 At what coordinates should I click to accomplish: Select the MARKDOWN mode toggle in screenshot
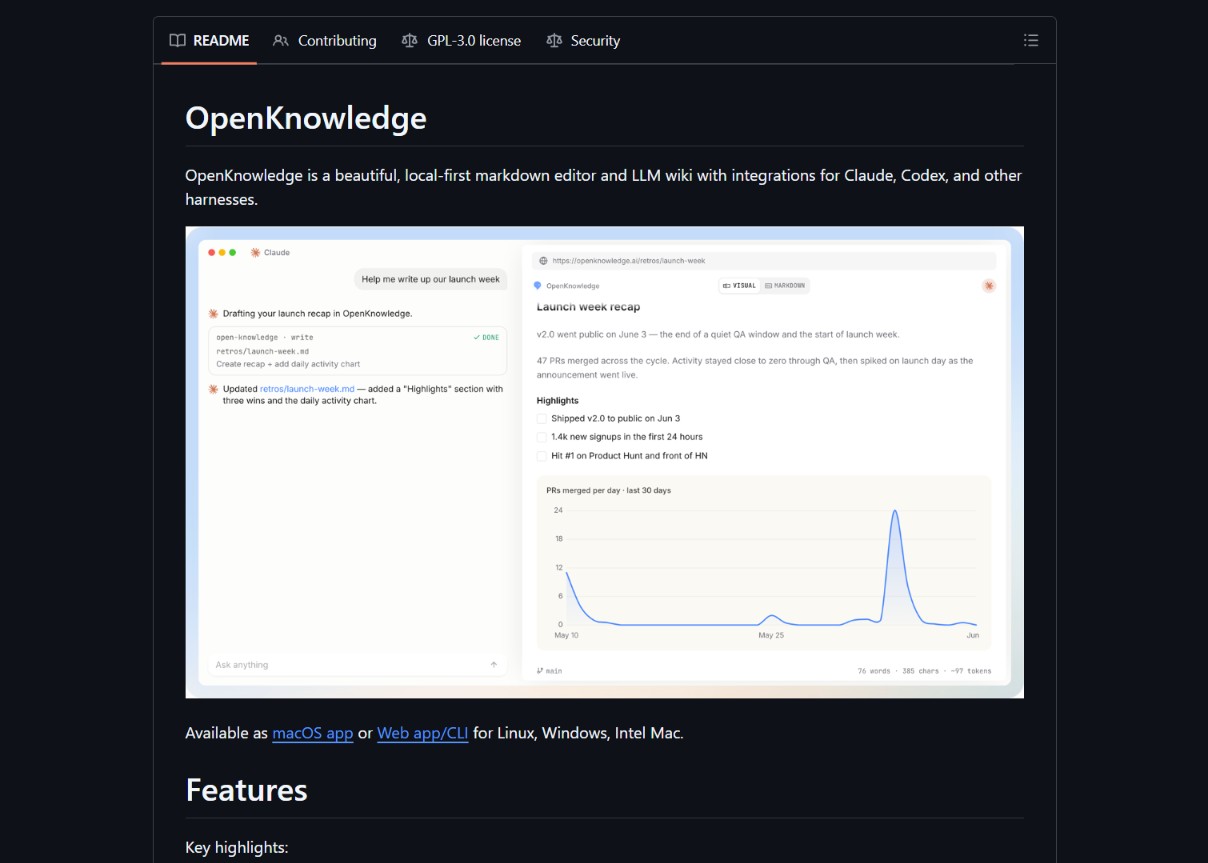point(784,286)
